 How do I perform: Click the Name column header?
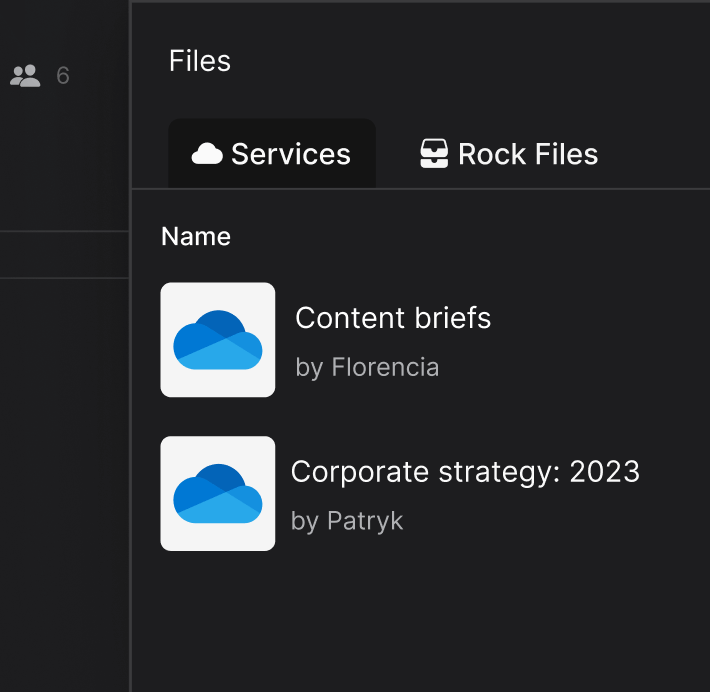[196, 236]
